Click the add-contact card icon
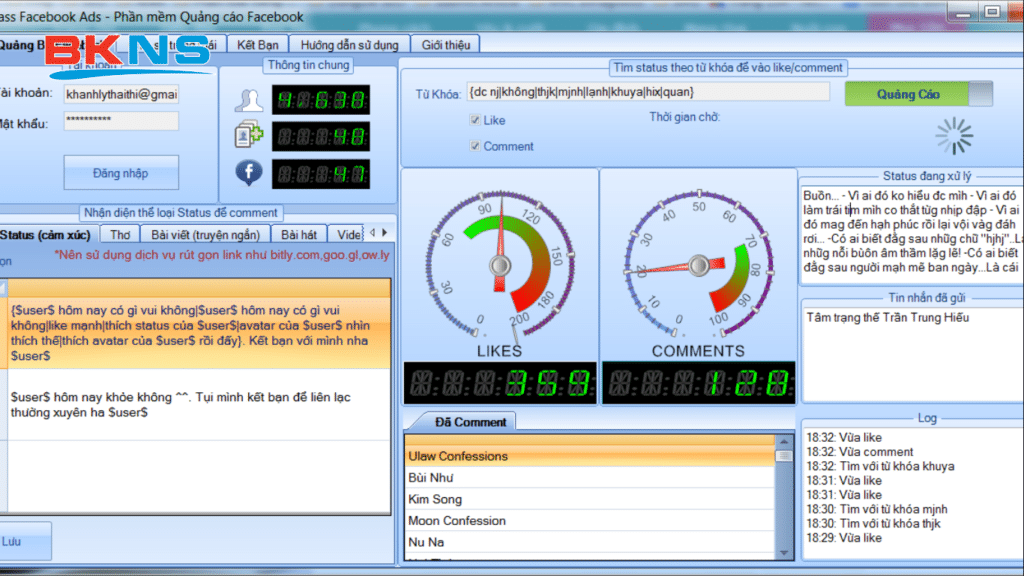Viewport: 1024px width, 576px height. pos(248,136)
